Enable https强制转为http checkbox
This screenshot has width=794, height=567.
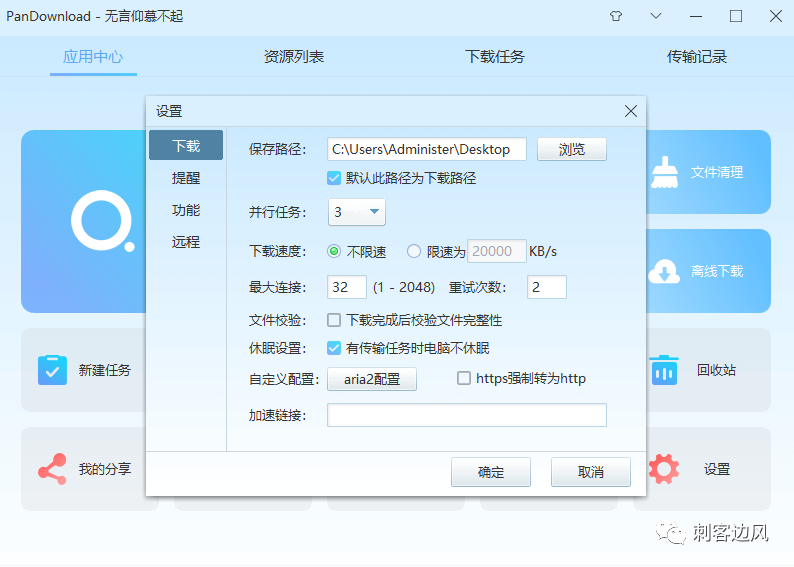(464, 378)
